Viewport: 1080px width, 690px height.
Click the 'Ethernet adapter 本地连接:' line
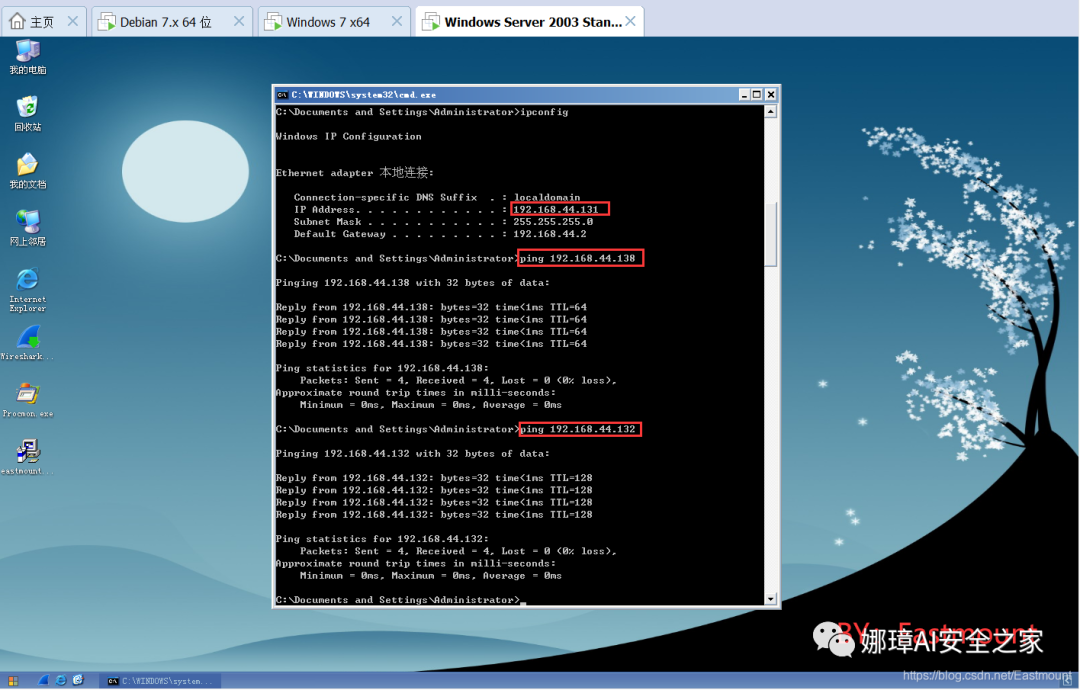pyautogui.click(x=355, y=172)
